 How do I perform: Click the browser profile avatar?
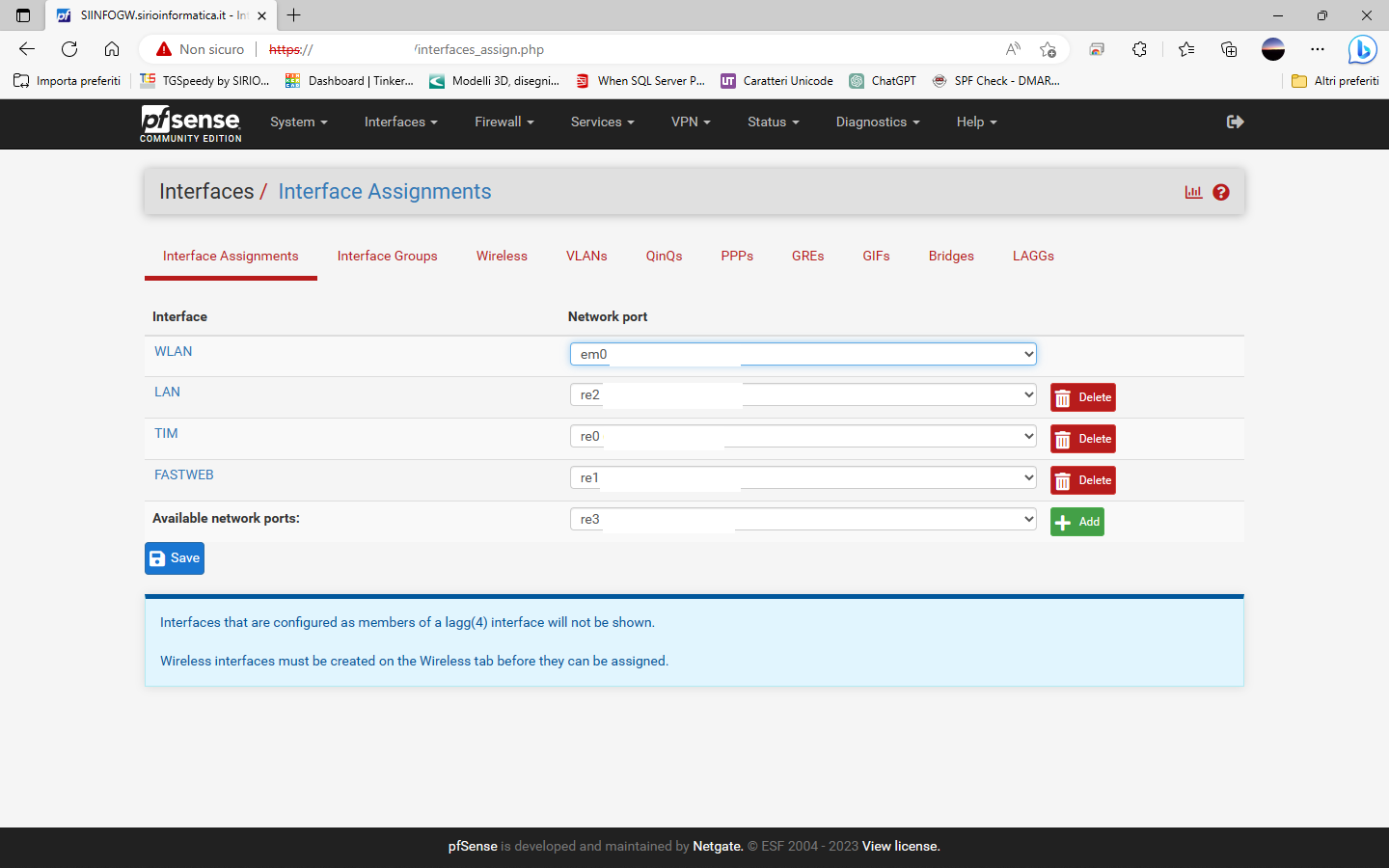pos(1273,49)
